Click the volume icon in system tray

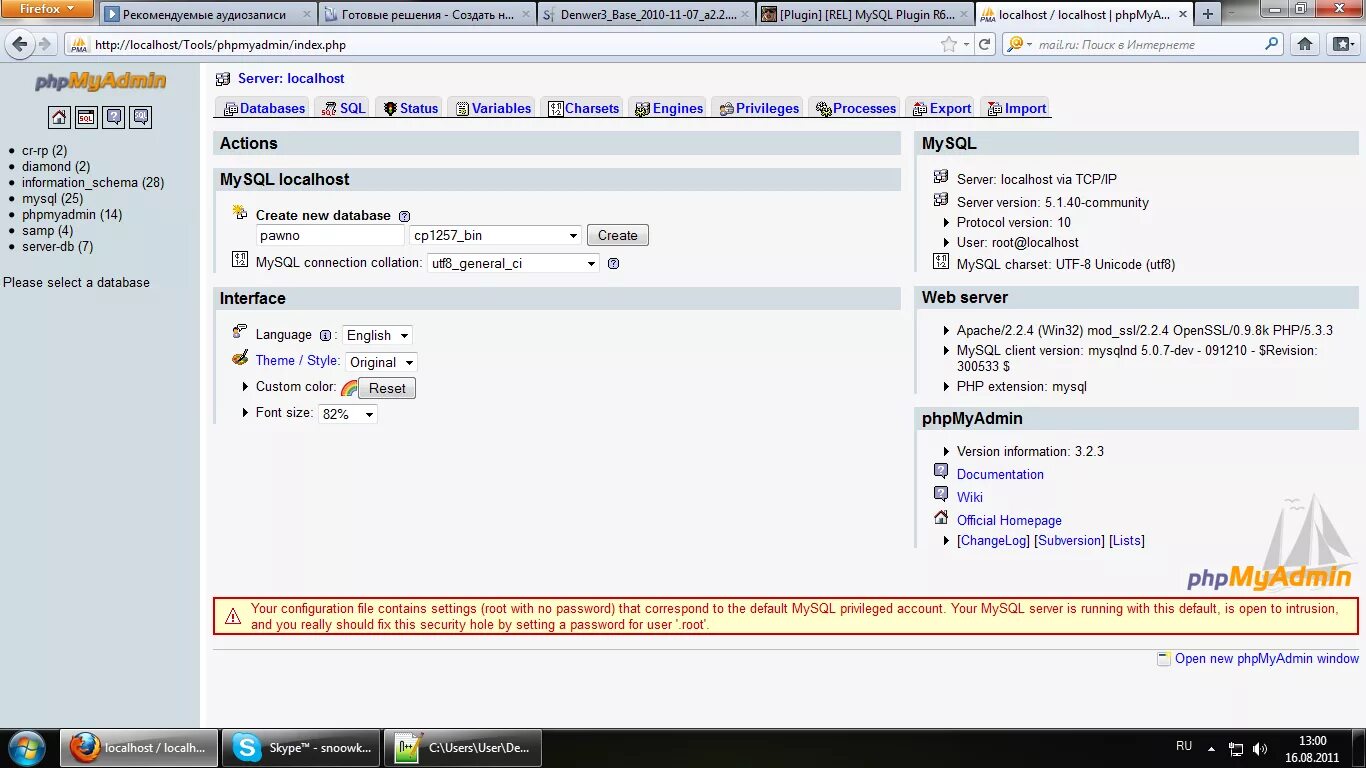1260,749
